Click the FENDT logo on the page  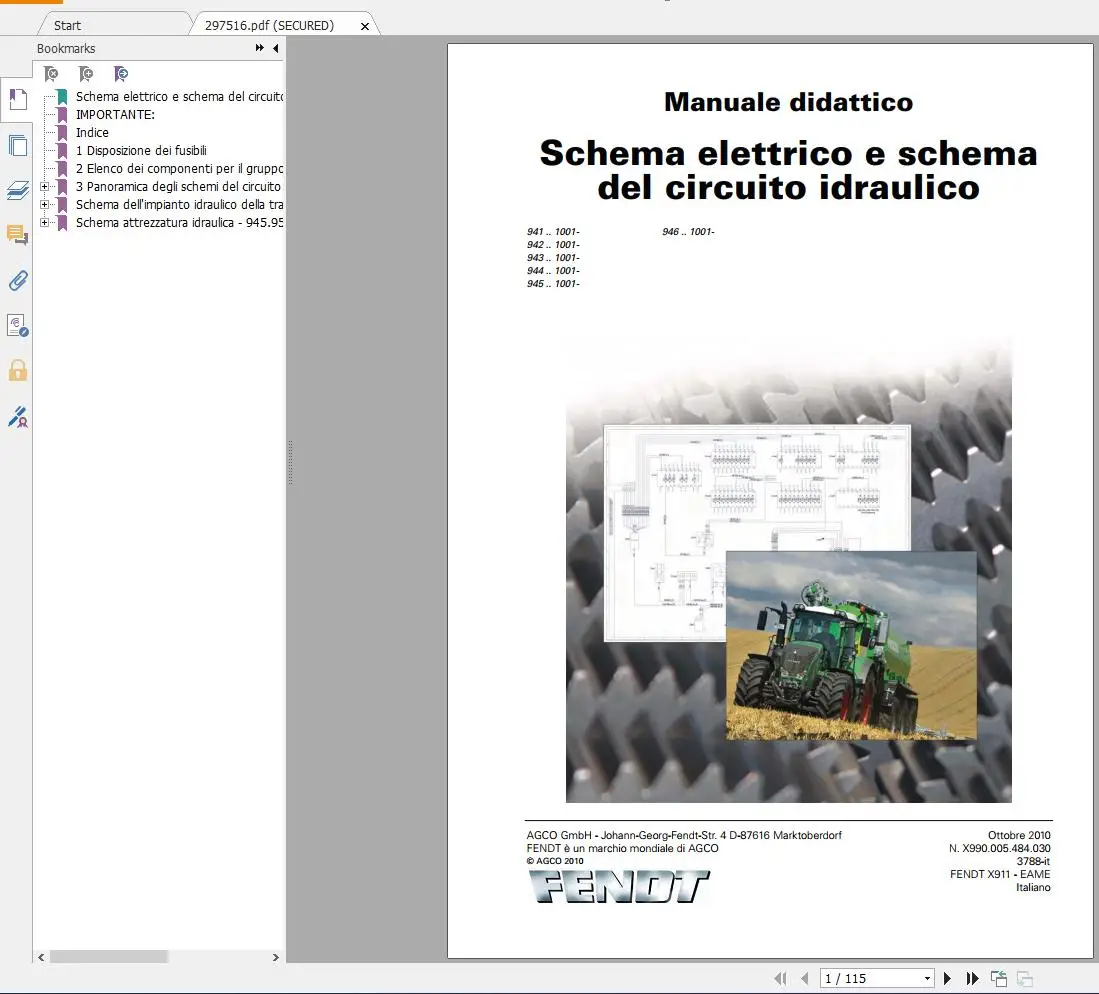coord(618,887)
